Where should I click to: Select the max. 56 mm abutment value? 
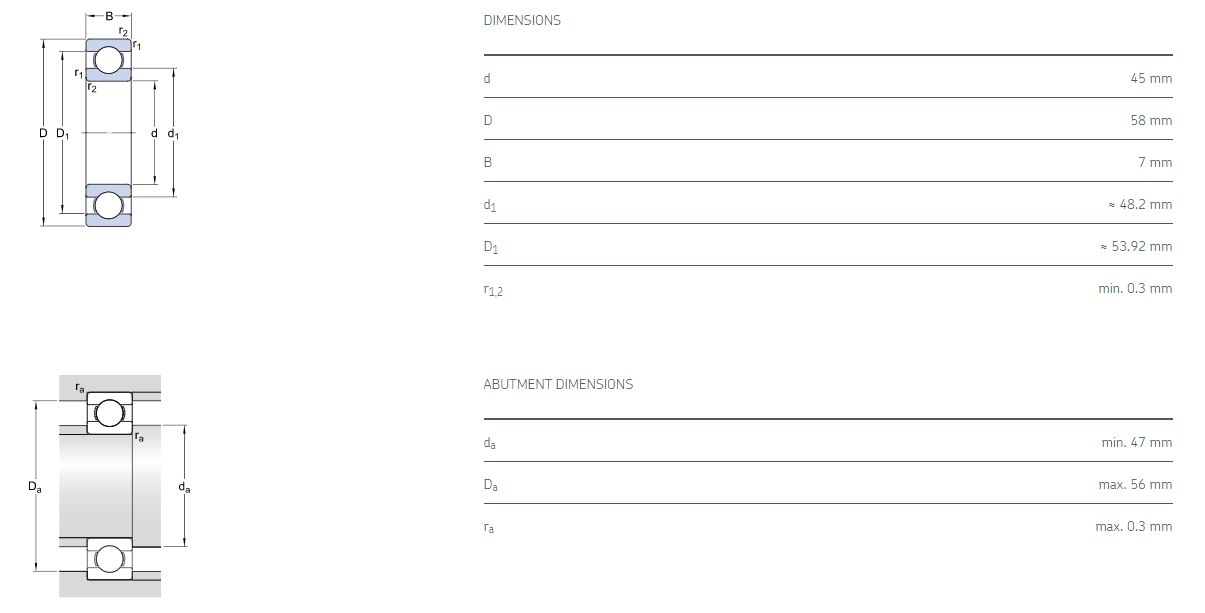click(x=1135, y=484)
